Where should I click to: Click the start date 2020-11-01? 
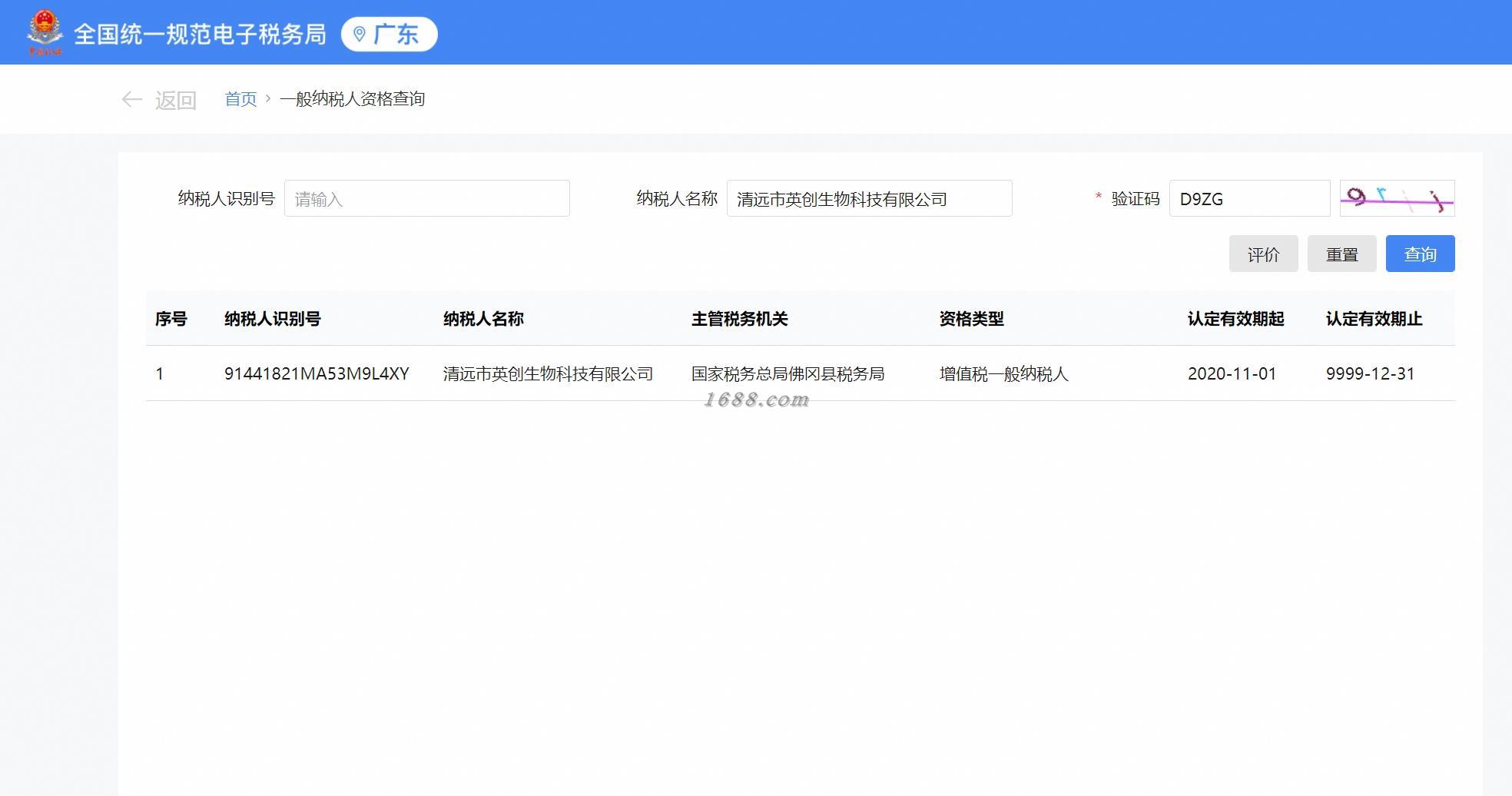[x=1232, y=373]
